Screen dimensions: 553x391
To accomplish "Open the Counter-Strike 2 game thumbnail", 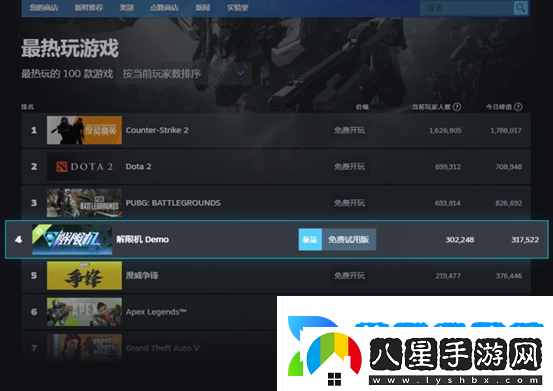I will [84, 130].
